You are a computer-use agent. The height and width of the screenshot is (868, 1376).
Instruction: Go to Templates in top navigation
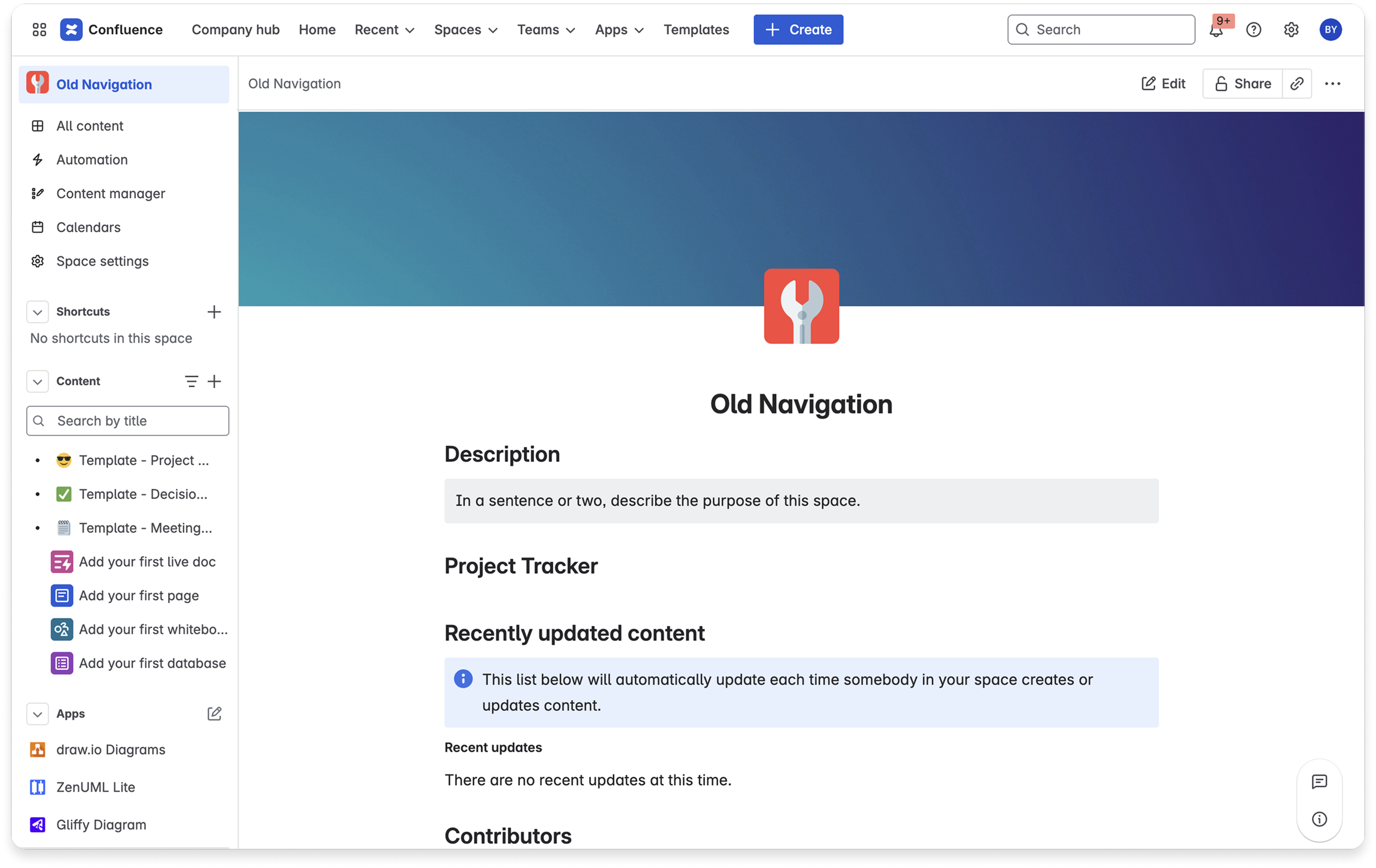coord(696,30)
